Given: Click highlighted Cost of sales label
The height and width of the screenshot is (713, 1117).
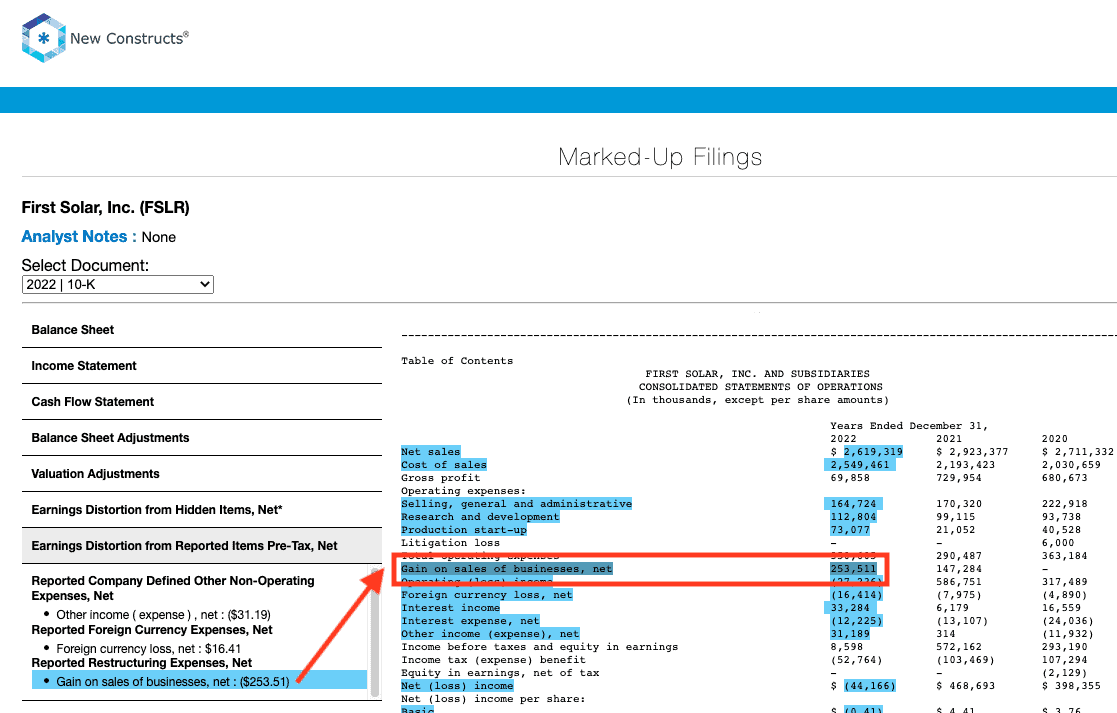Looking at the screenshot, I should pyautogui.click(x=444, y=464).
